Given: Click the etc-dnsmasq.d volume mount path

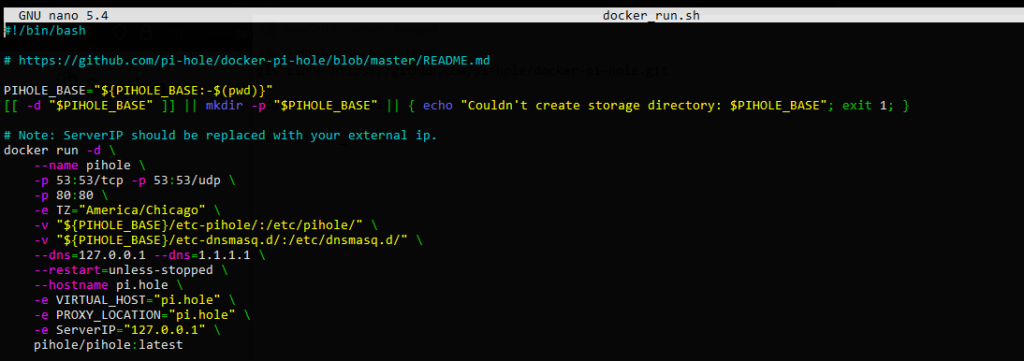Looking at the screenshot, I should pyautogui.click(x=232, y=240).
